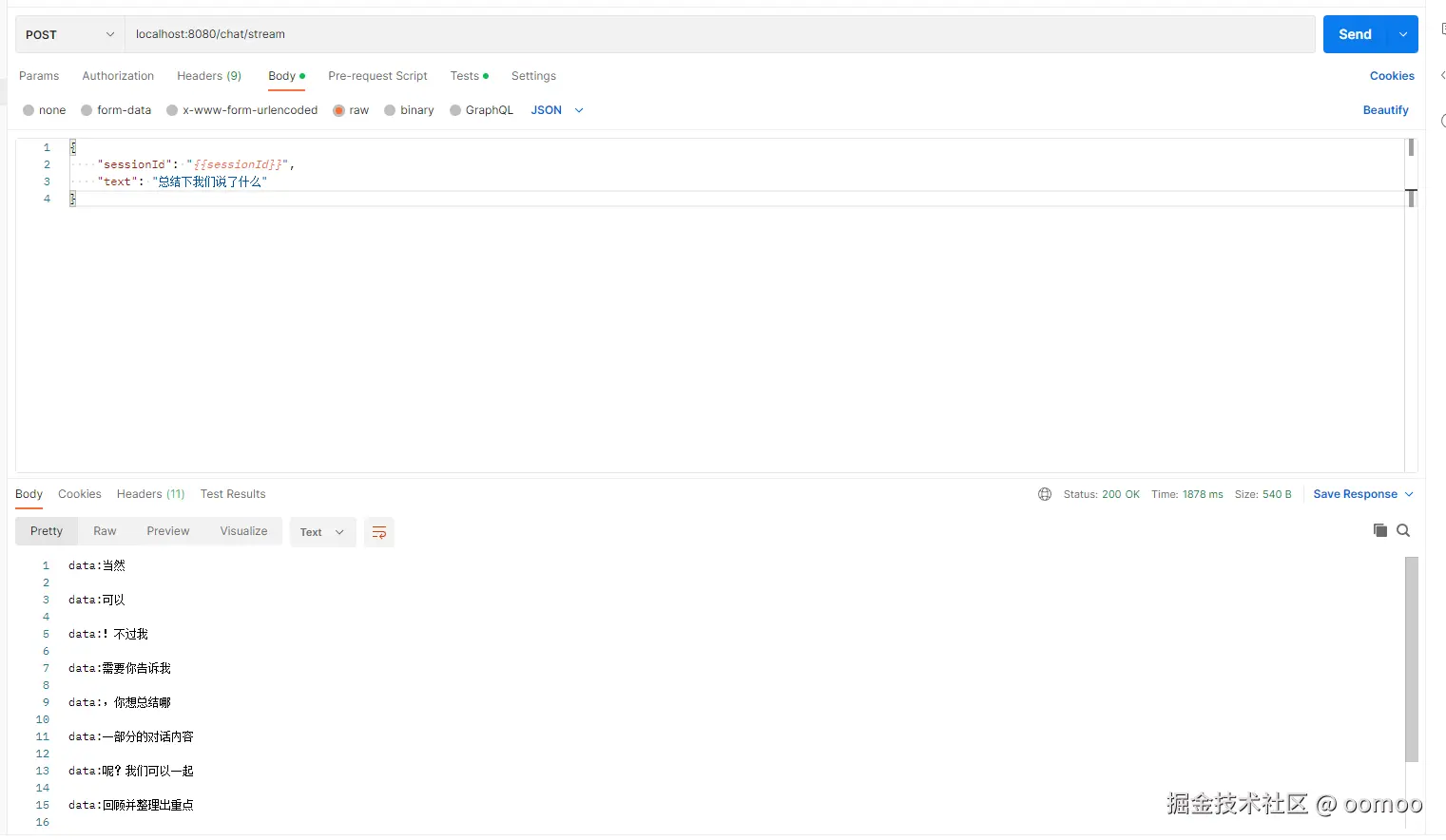
Task: Open the request Settings tab
Action: tap(533, 76)
